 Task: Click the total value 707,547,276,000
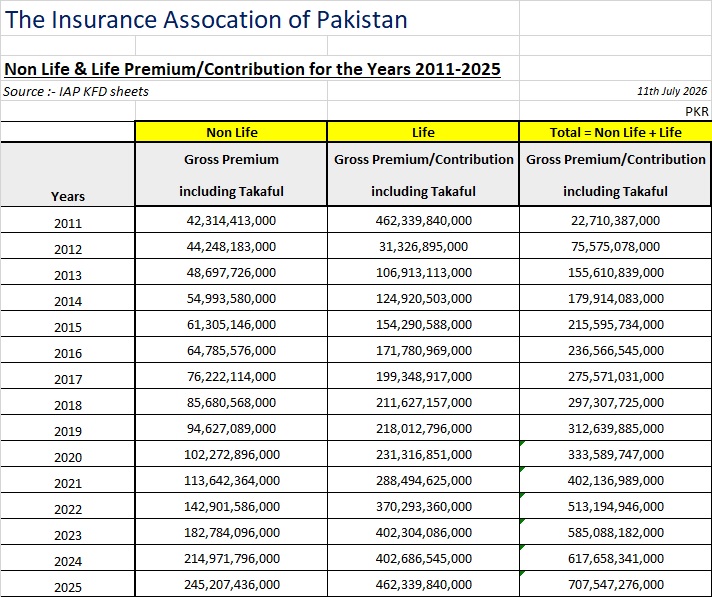[x=616, y=584]
